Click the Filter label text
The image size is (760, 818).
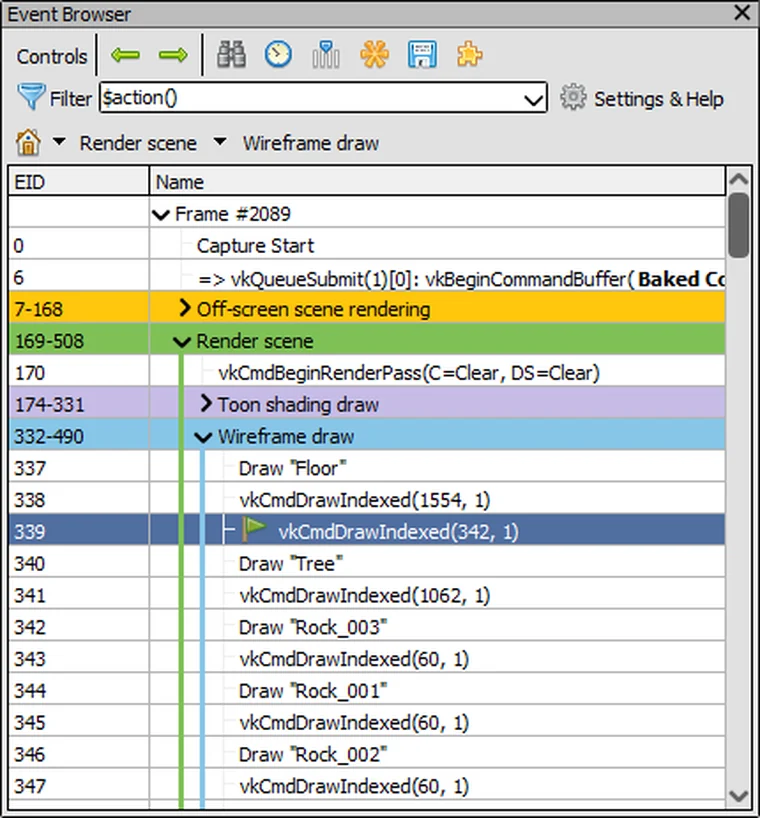coord(70,99)
